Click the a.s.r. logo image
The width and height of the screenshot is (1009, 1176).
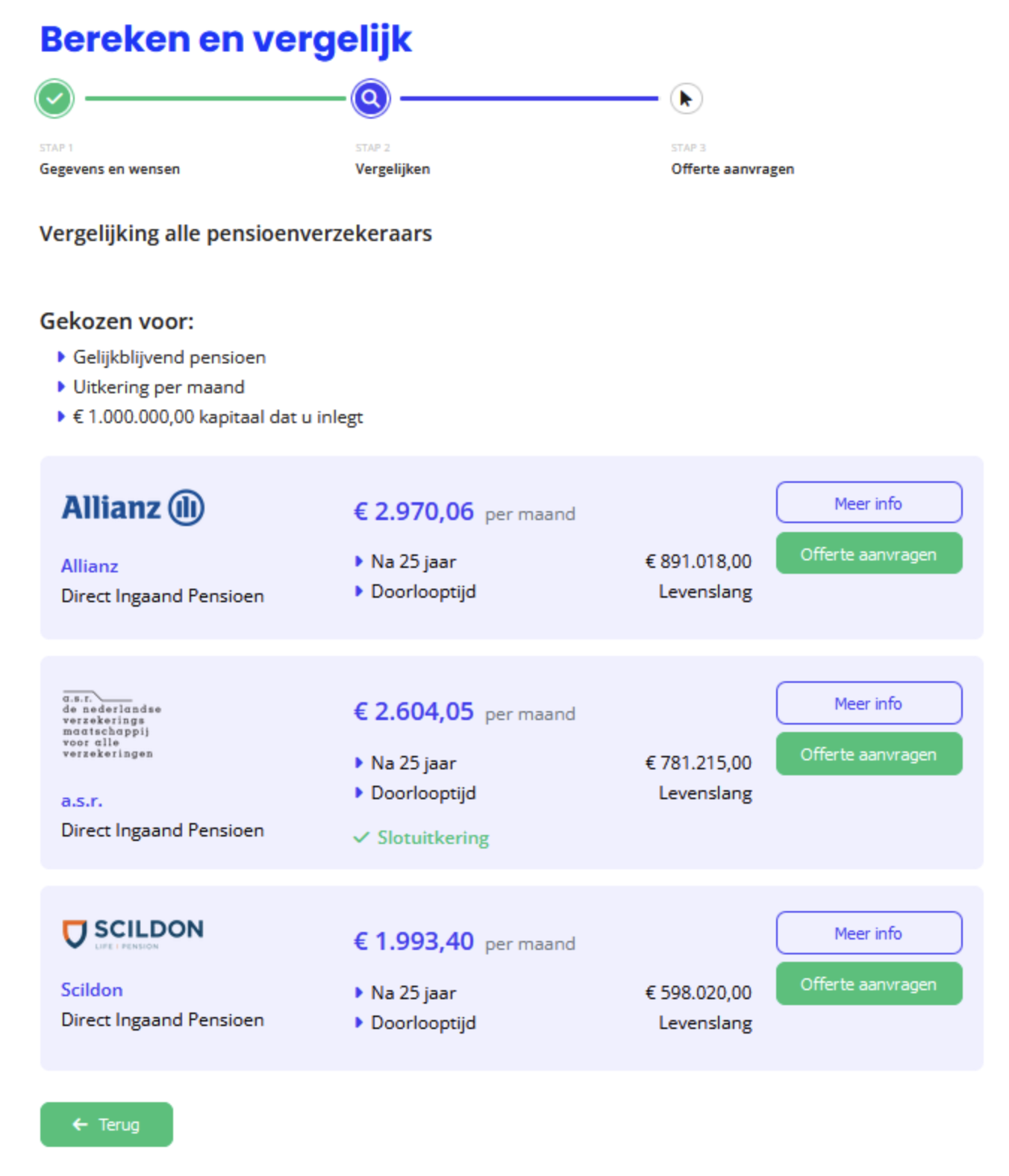click(x=111, y=725)
